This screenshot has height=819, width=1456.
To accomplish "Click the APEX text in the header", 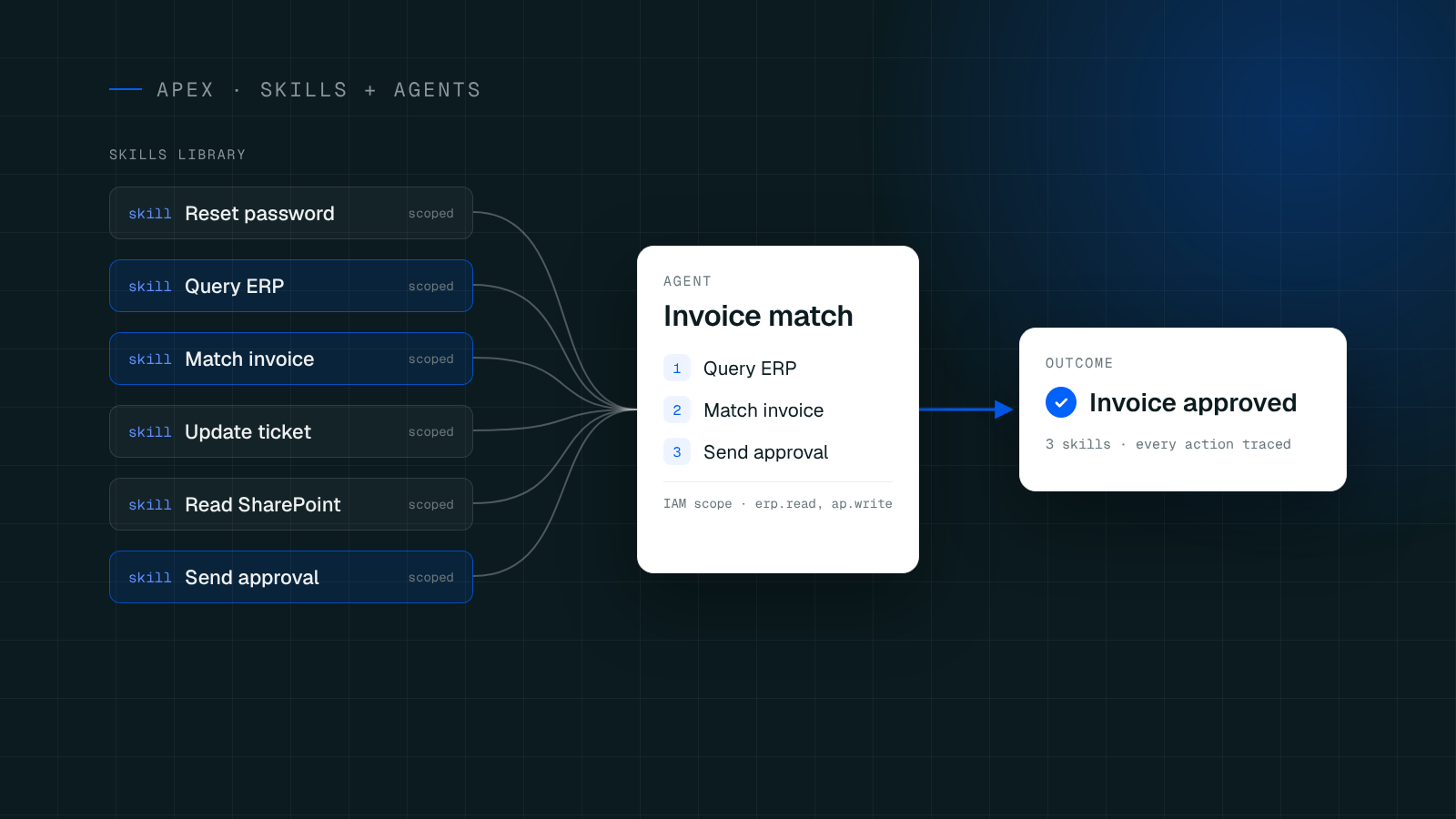I will (x=186, y=90).
